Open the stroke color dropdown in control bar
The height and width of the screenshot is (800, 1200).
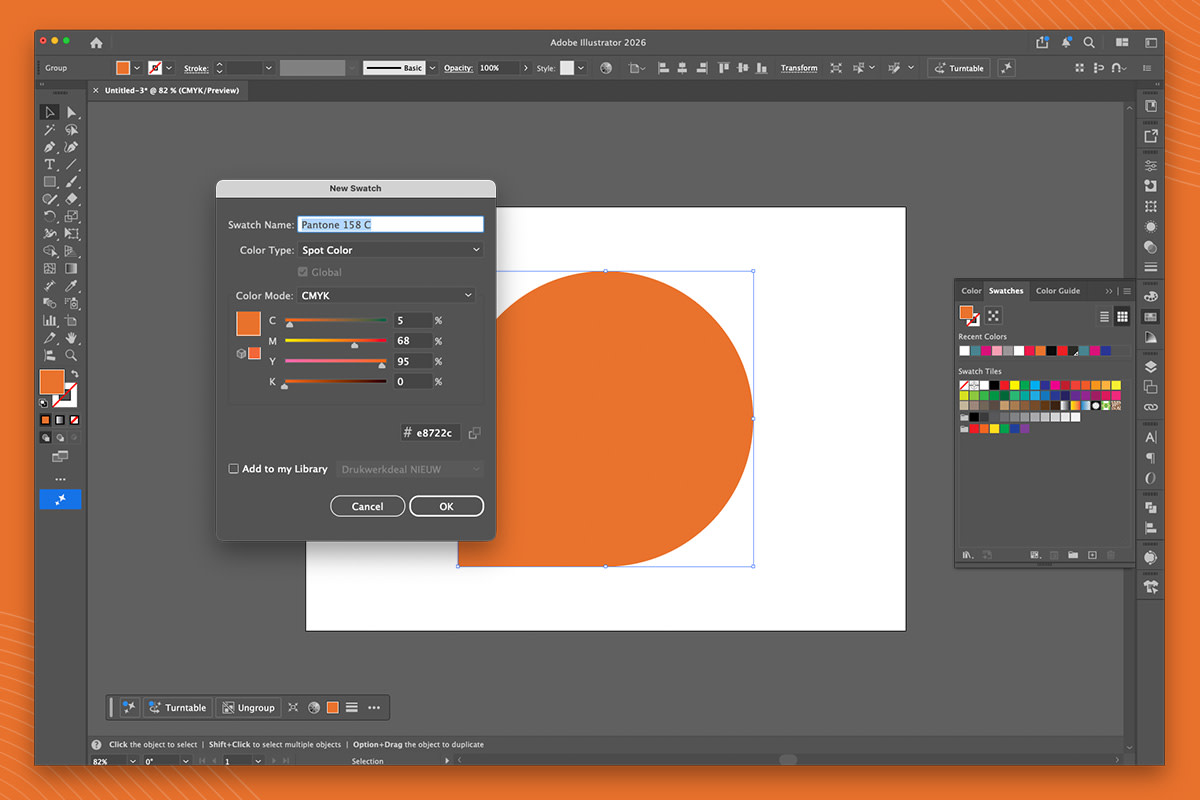click(169, 68)
